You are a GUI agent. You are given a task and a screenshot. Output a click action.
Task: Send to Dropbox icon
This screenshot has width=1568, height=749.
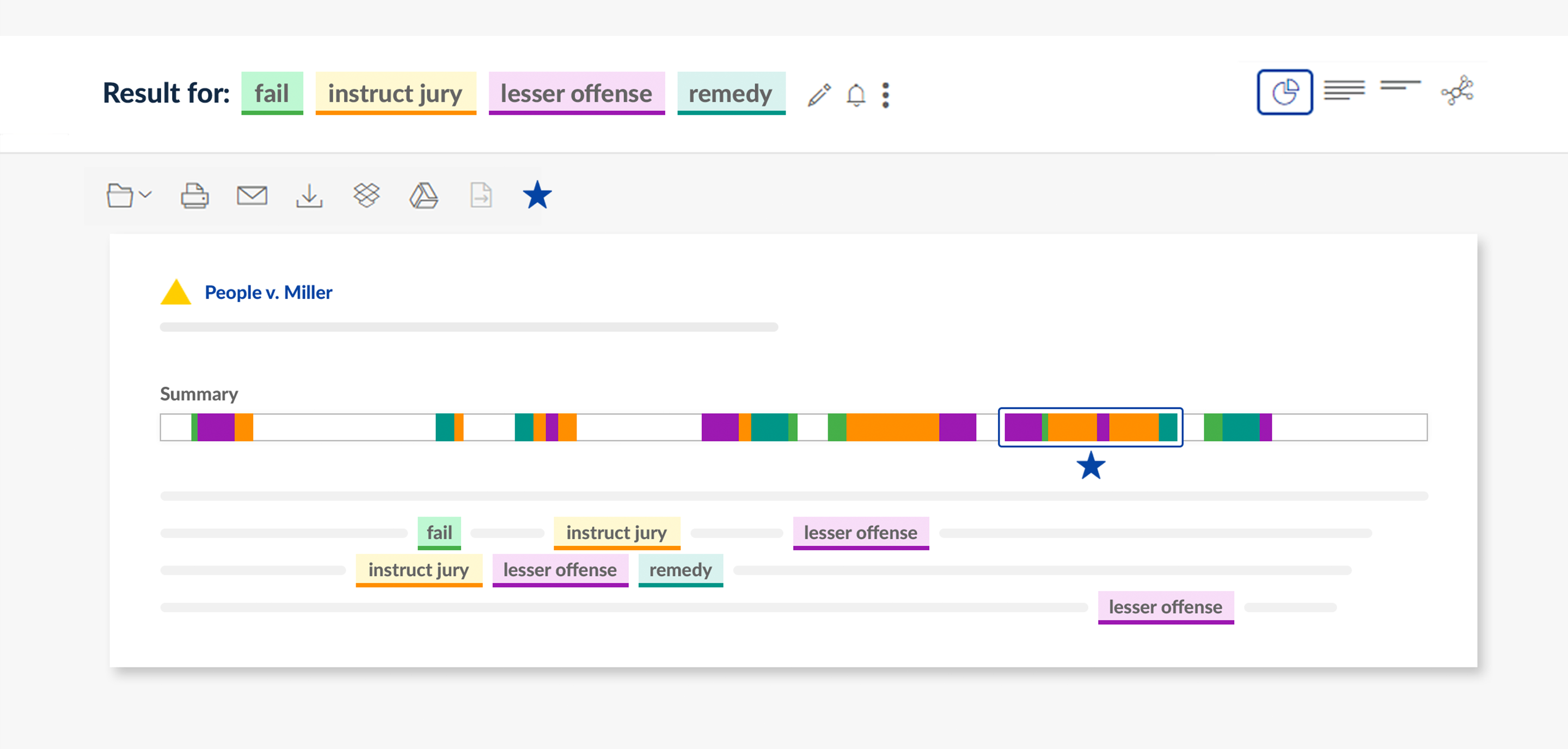pyautogui.click(x=366, y=195)
